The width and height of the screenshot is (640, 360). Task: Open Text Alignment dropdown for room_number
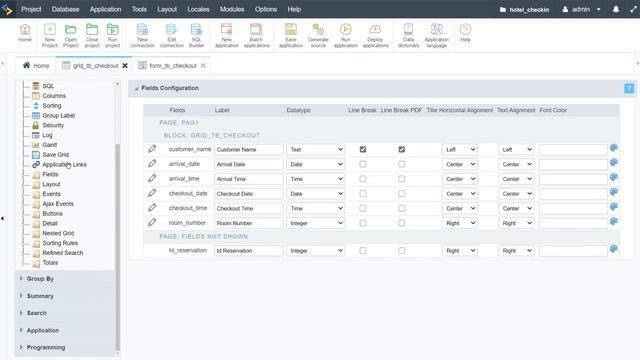[x=516, y=223]
